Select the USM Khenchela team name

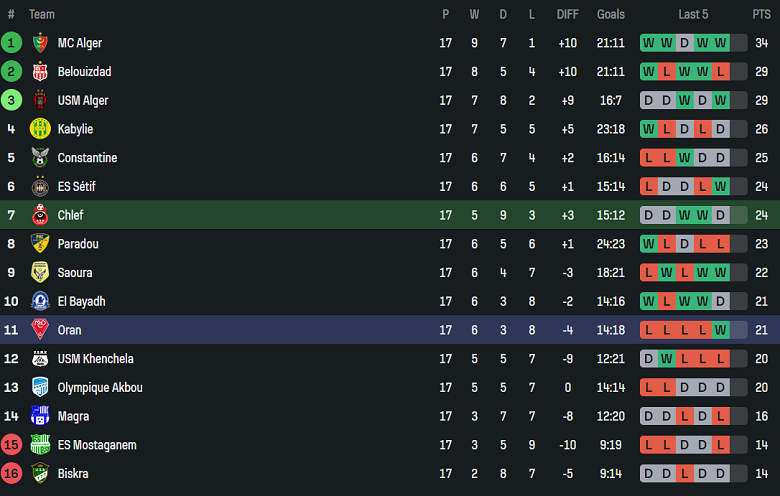pos(96,359)
